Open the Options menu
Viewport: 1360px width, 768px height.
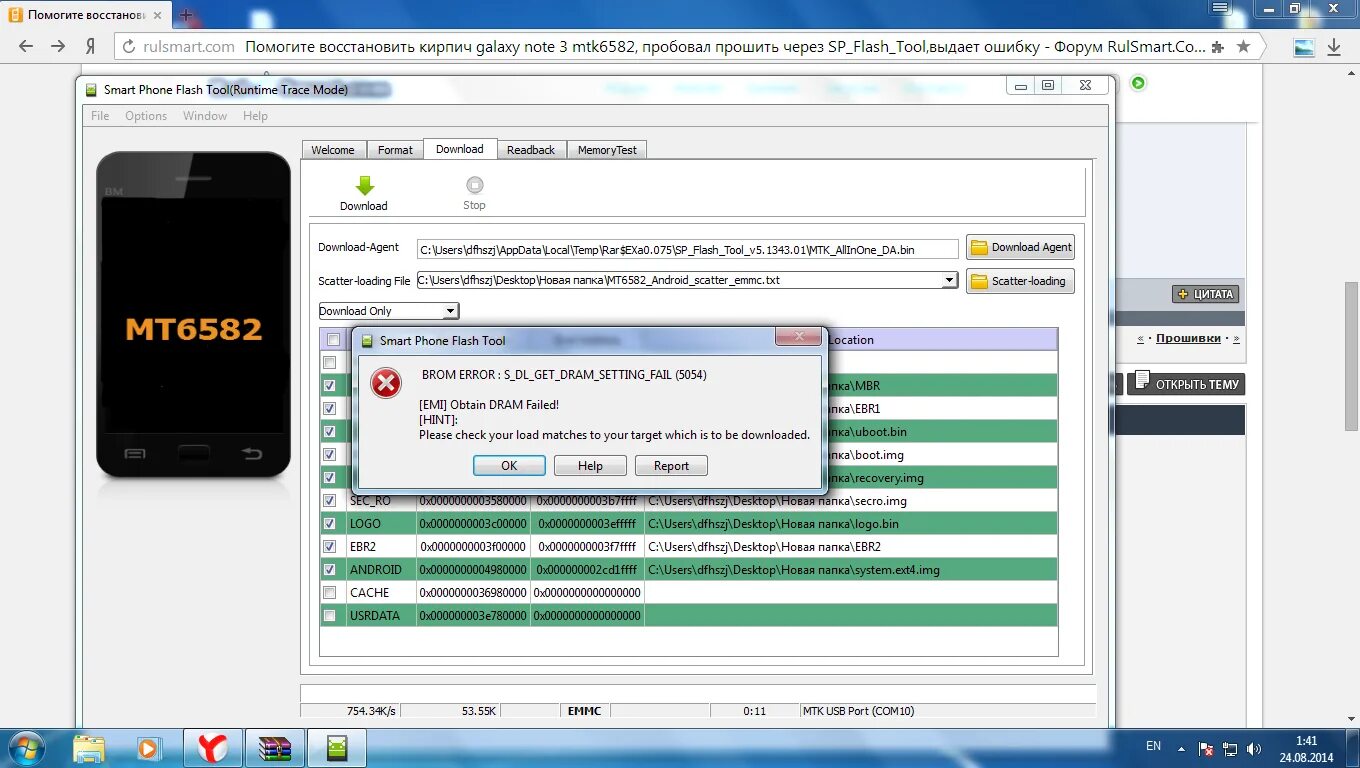pyautogui.click(x=146, y=116)
